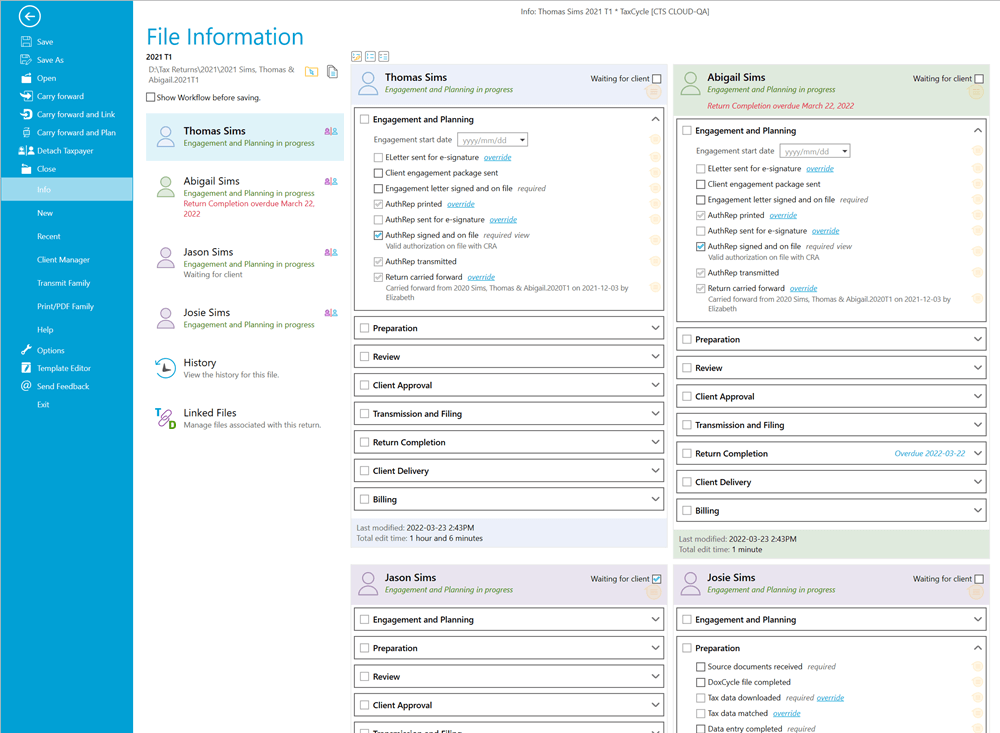Expand Thomas's Transmission and Filing section

click(655, 413)
